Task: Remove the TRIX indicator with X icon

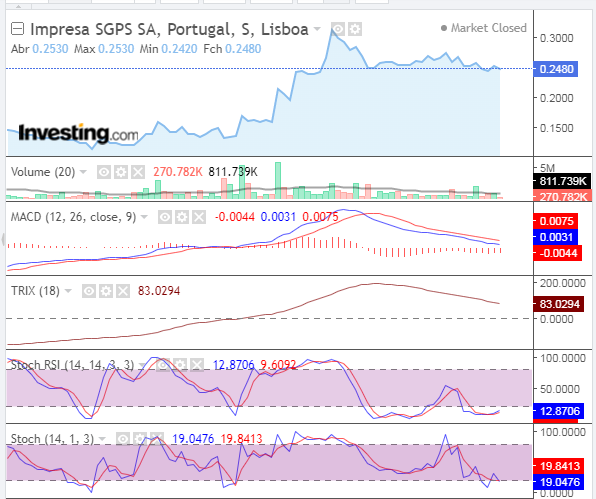Action: 123,291
